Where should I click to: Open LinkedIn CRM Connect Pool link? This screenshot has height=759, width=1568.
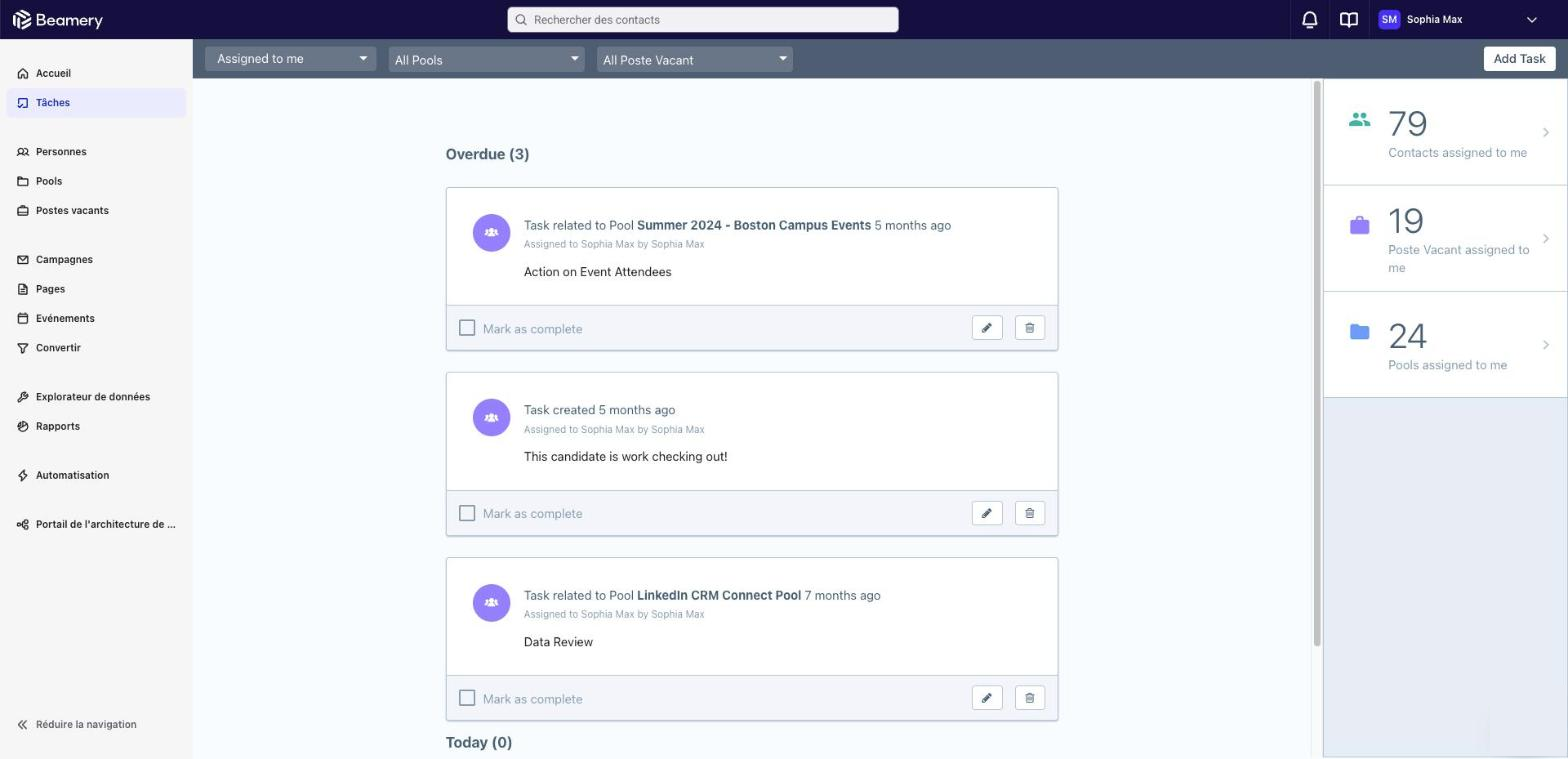tap(718, 595)
